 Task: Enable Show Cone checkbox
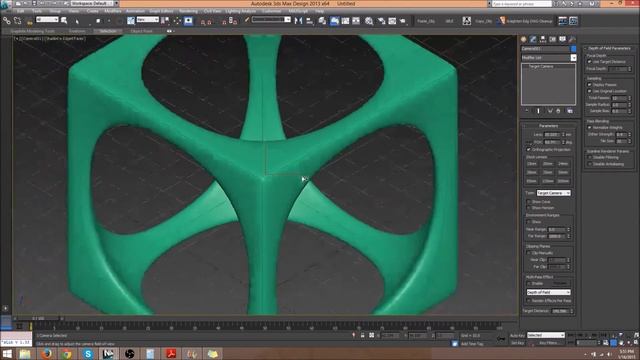point(529,202)
